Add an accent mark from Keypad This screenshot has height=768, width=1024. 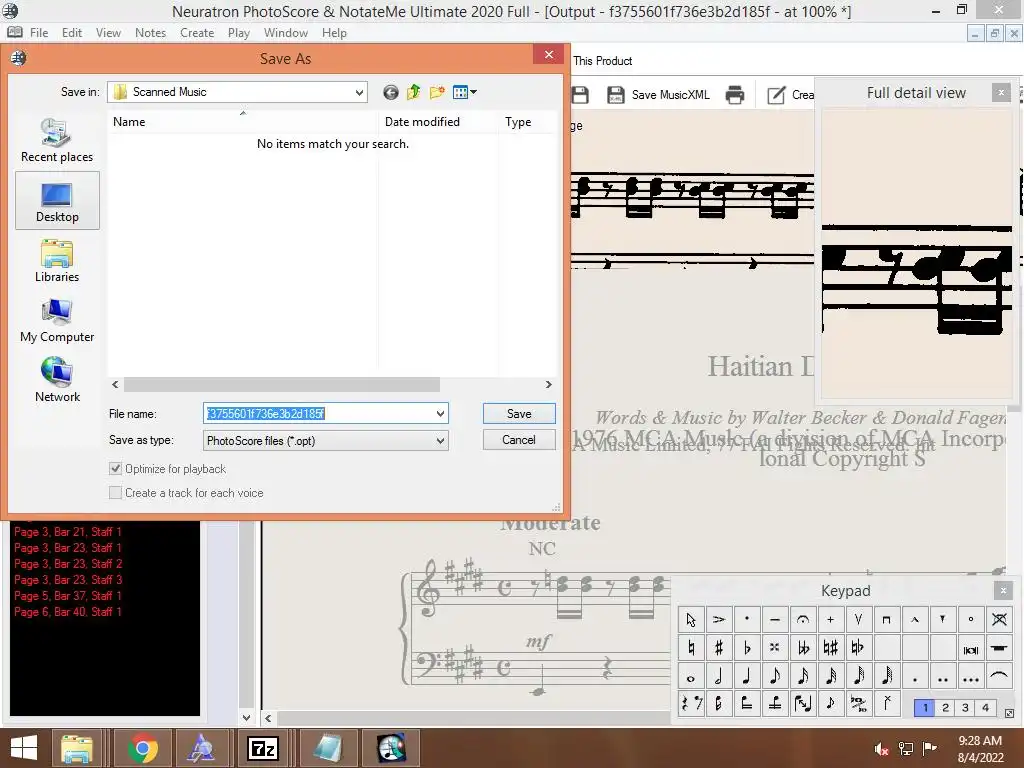click(718, 619)
